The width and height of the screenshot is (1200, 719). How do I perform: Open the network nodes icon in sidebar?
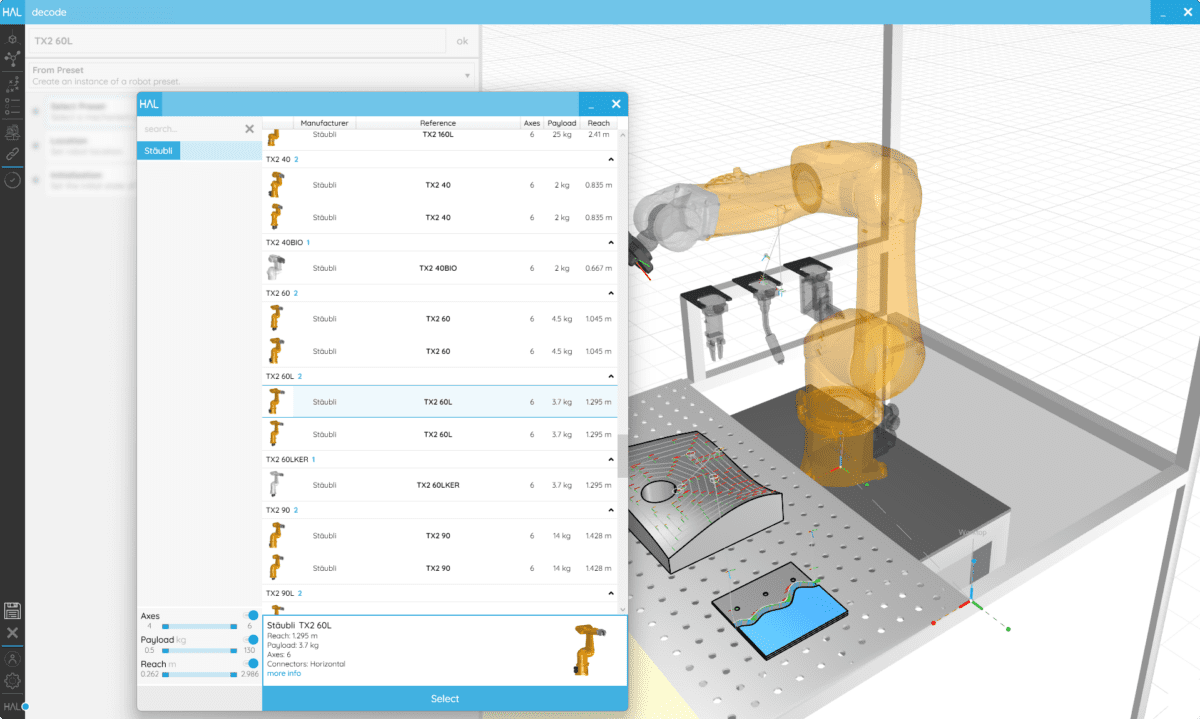click(12, 60)
